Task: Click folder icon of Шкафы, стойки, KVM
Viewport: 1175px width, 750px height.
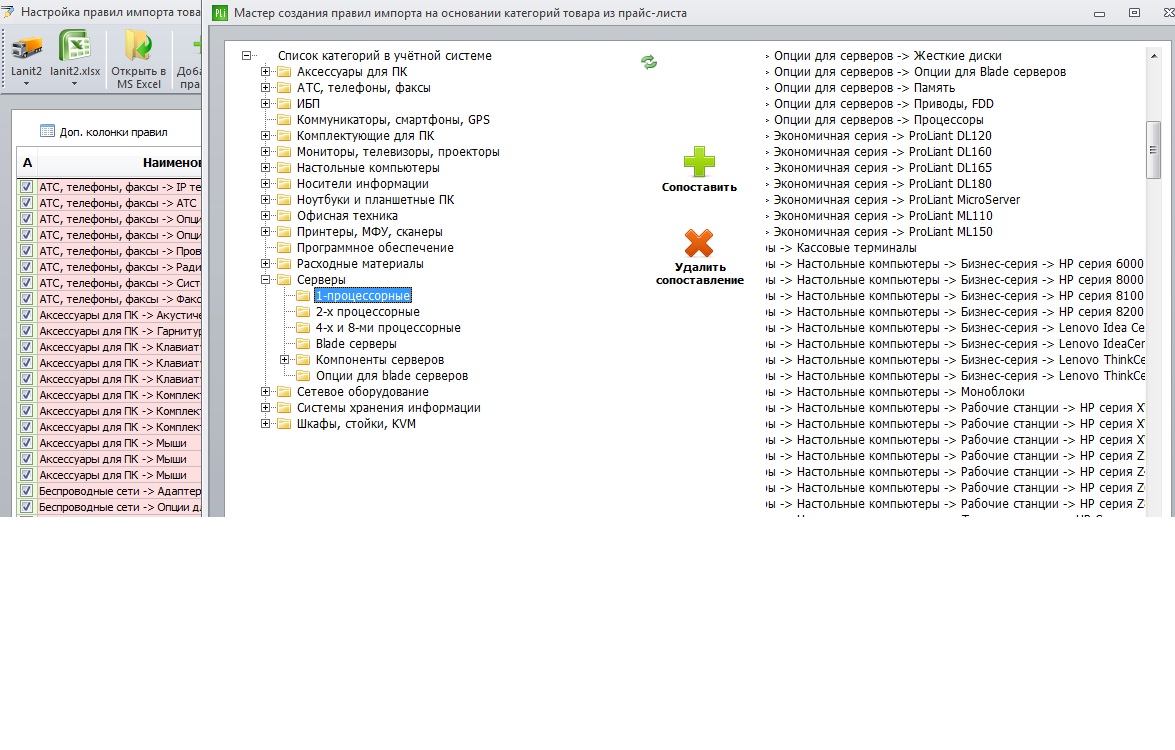Action: click(x=284, y=424)
